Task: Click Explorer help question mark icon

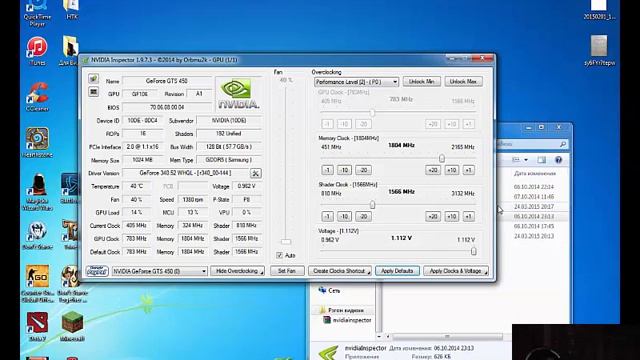Action: pos(558,160)
